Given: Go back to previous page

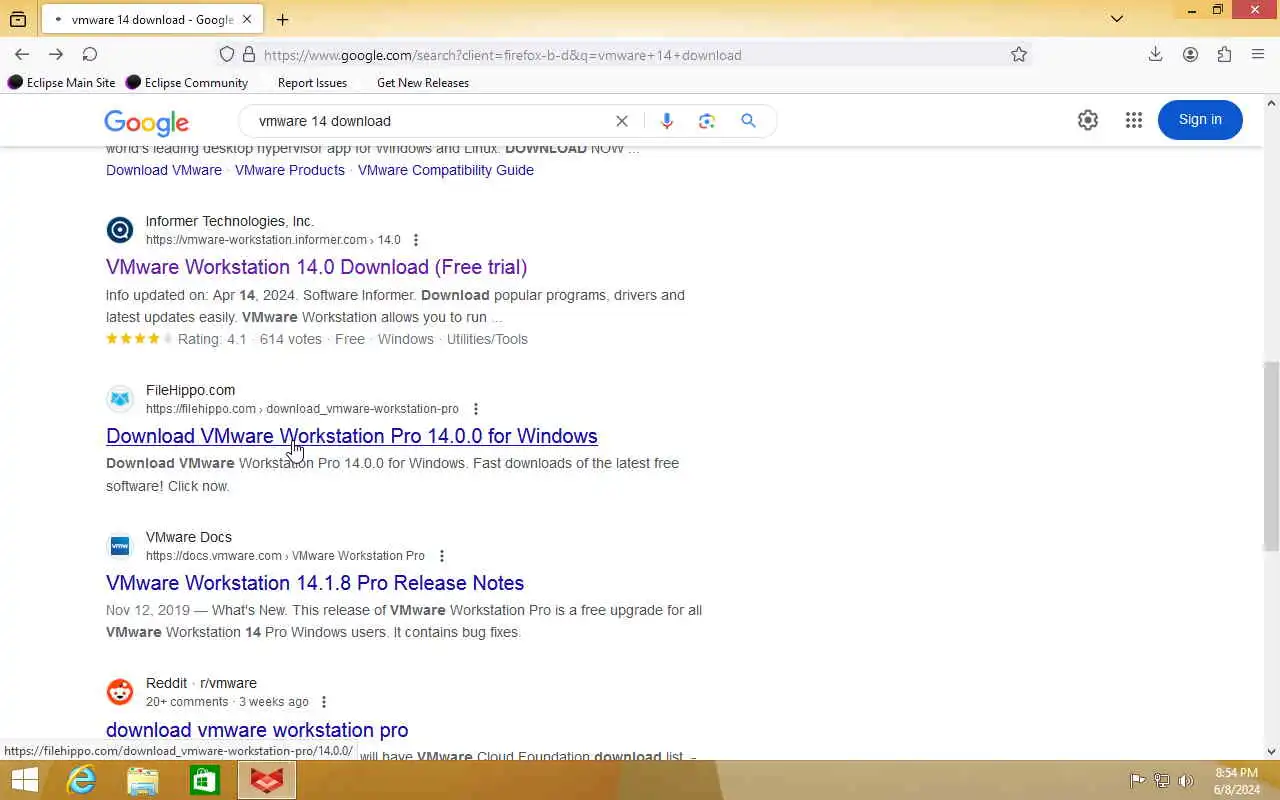Looking at the screenshot, I should pos(22,54).
